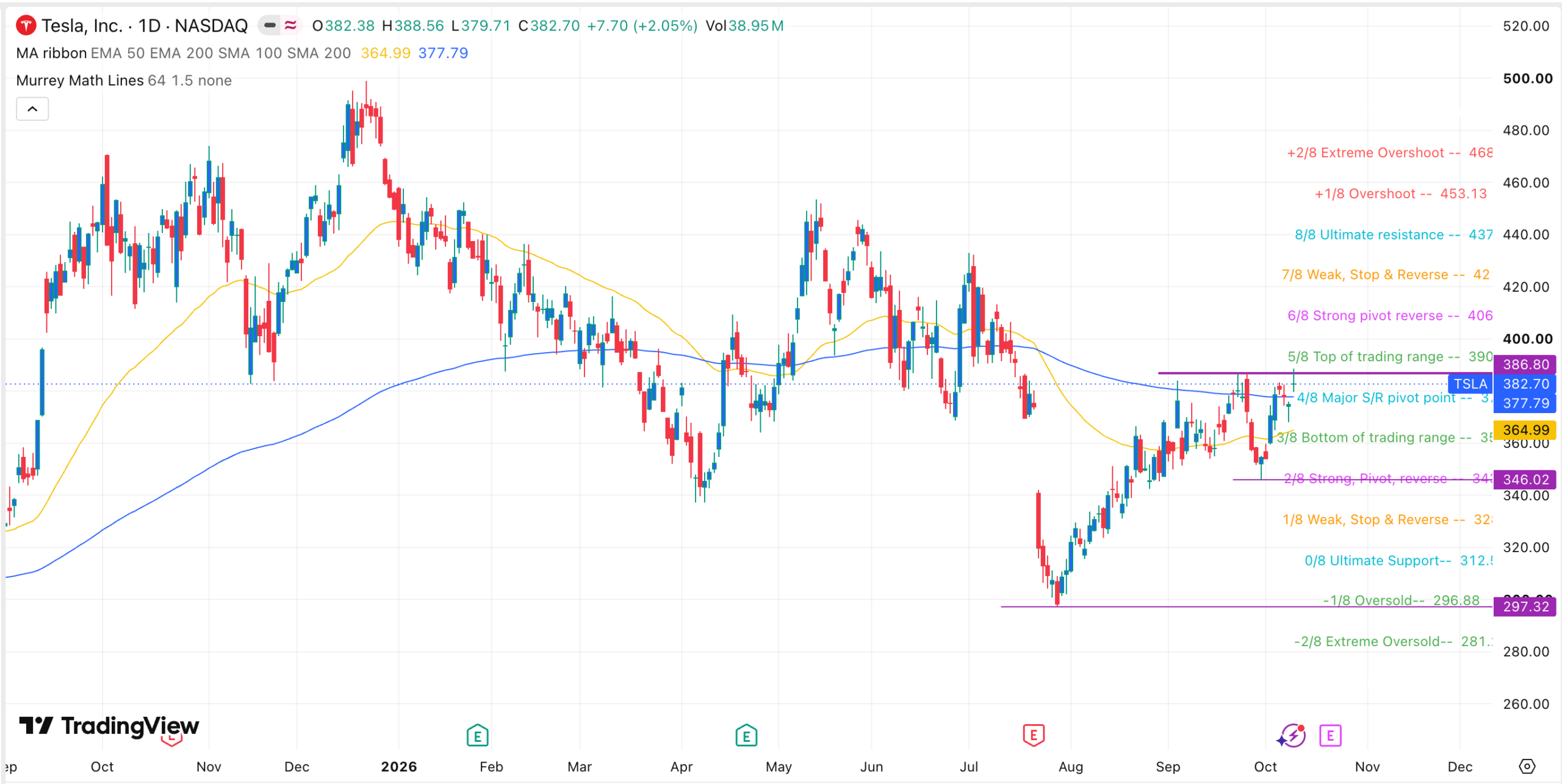Click the TradingView logo
Screen dimensions: 1562x784
pyautogui.click(x=109, y=726)
